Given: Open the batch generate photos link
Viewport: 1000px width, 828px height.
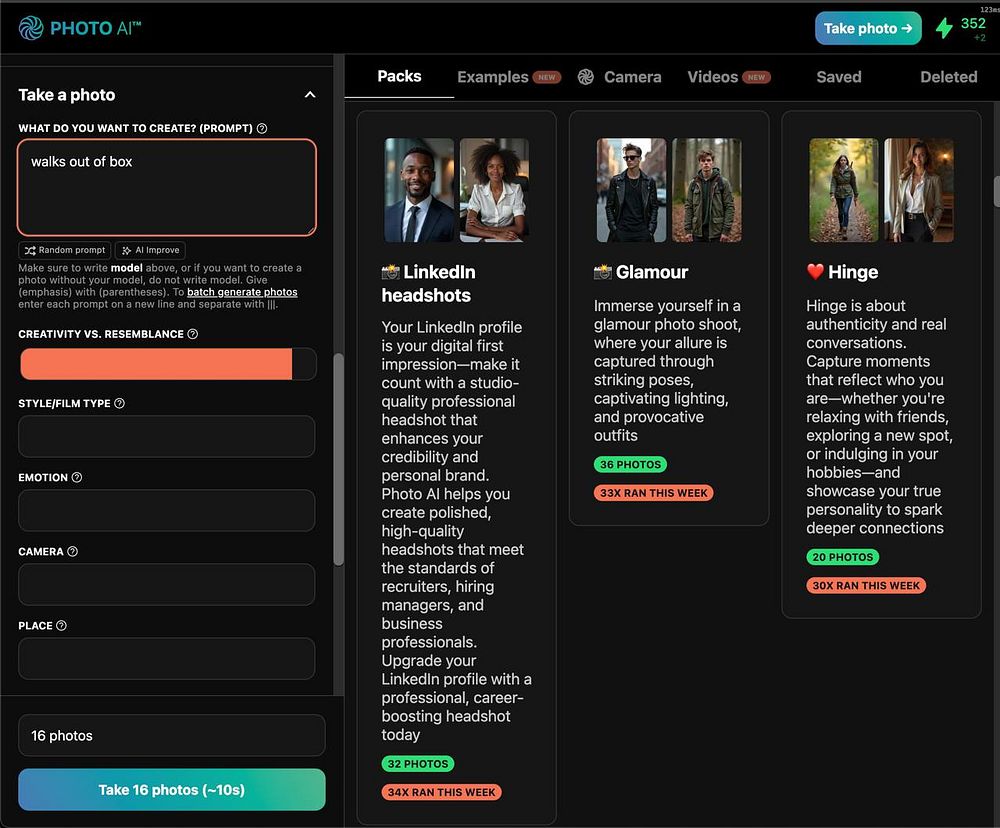Looking at the screenshot, I should [x=242, y=292].
